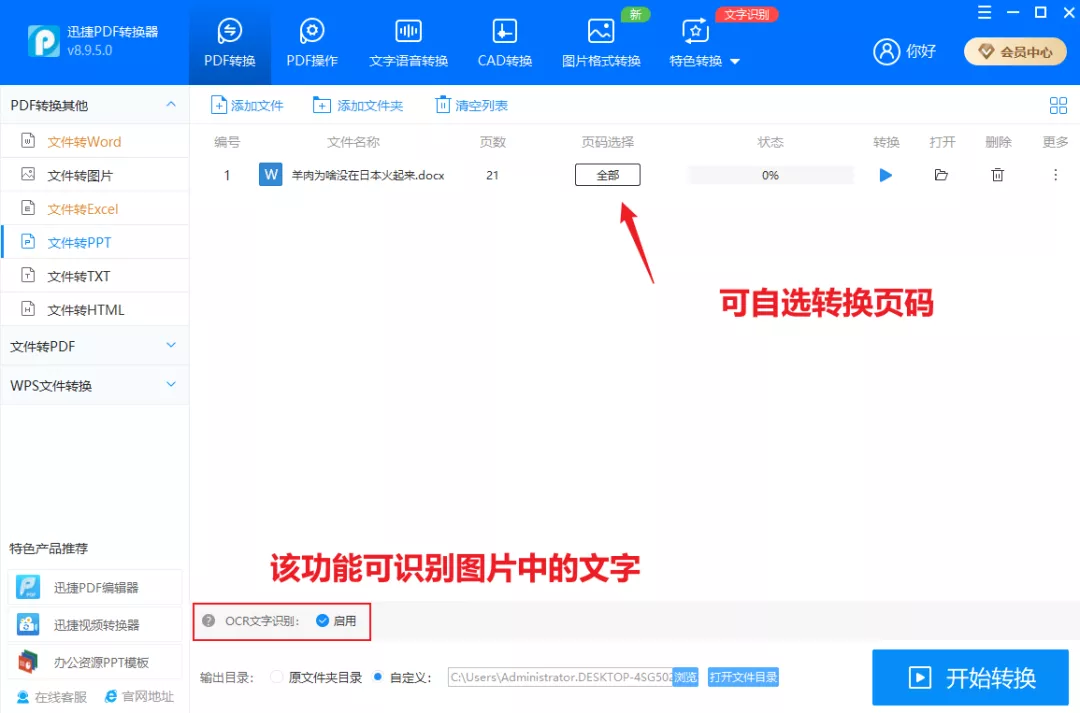
Task: Click 在线客服 support link
Action: click(52, 697)
